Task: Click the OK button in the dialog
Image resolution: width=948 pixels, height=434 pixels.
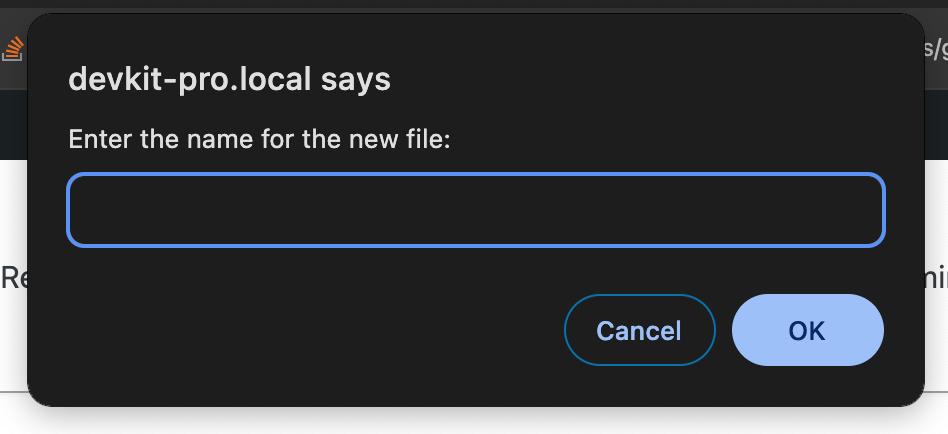Action: 807,331
